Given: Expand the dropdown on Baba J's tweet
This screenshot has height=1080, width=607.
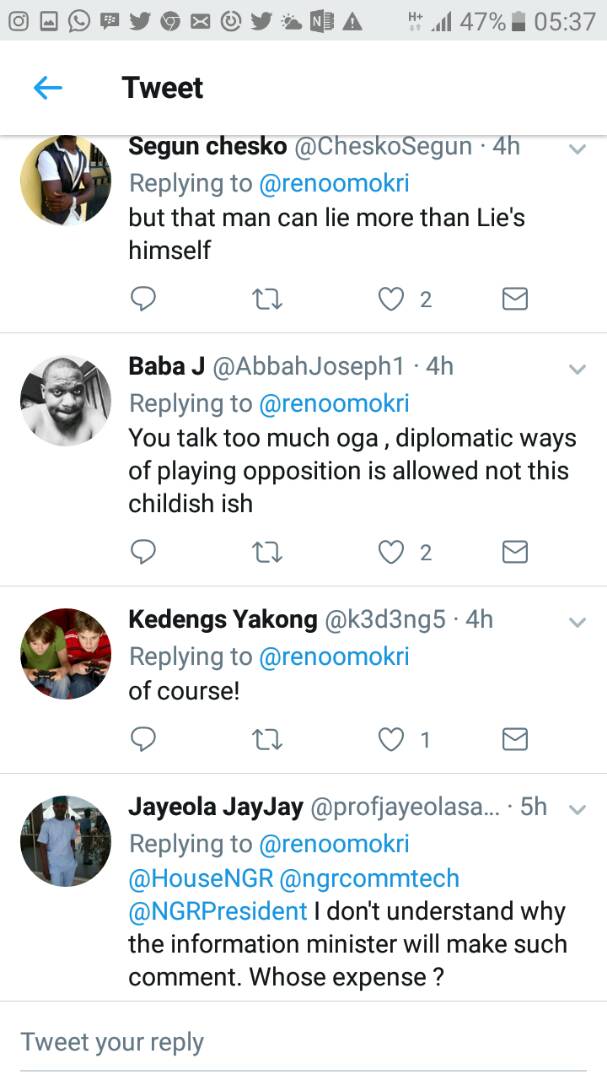Looking at the screenshot, I should coord(577,369).
